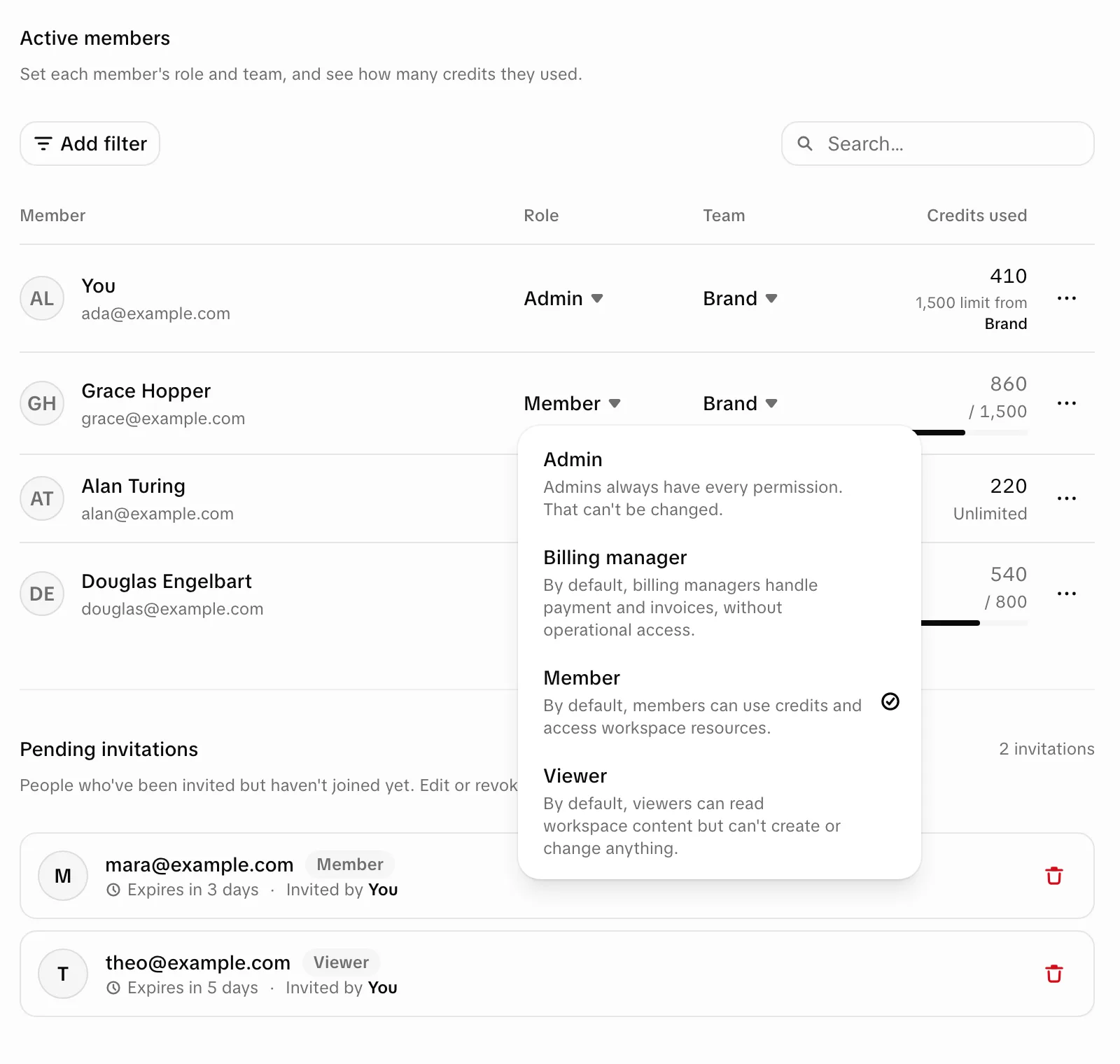
Task: Open Brand team dropdown for You
Action: (x=740, y=298)
